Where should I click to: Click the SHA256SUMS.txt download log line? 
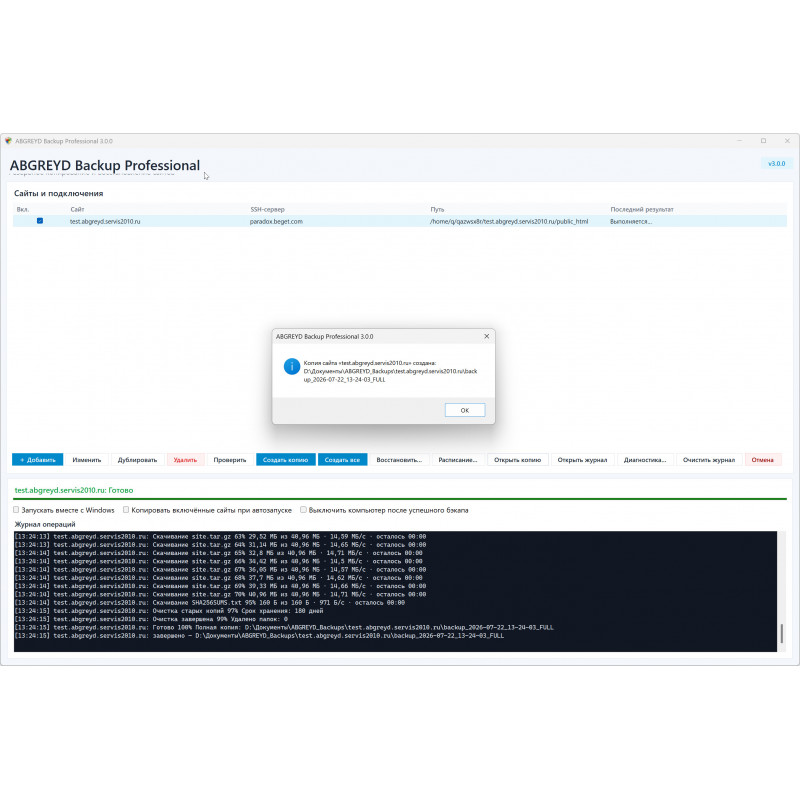point(209,603)
